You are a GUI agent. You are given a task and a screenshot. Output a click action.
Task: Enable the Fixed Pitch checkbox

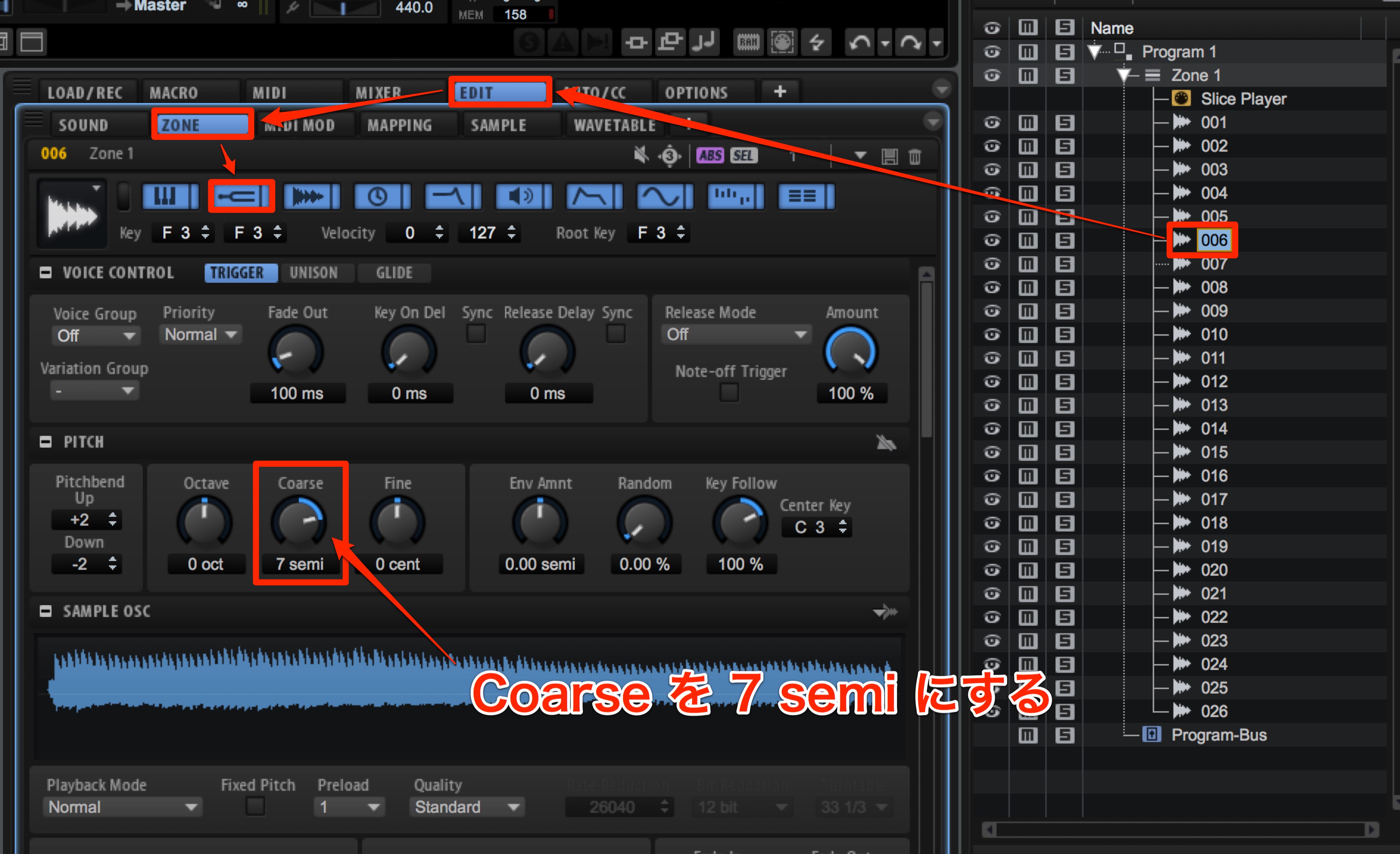[x=255, y=806]
